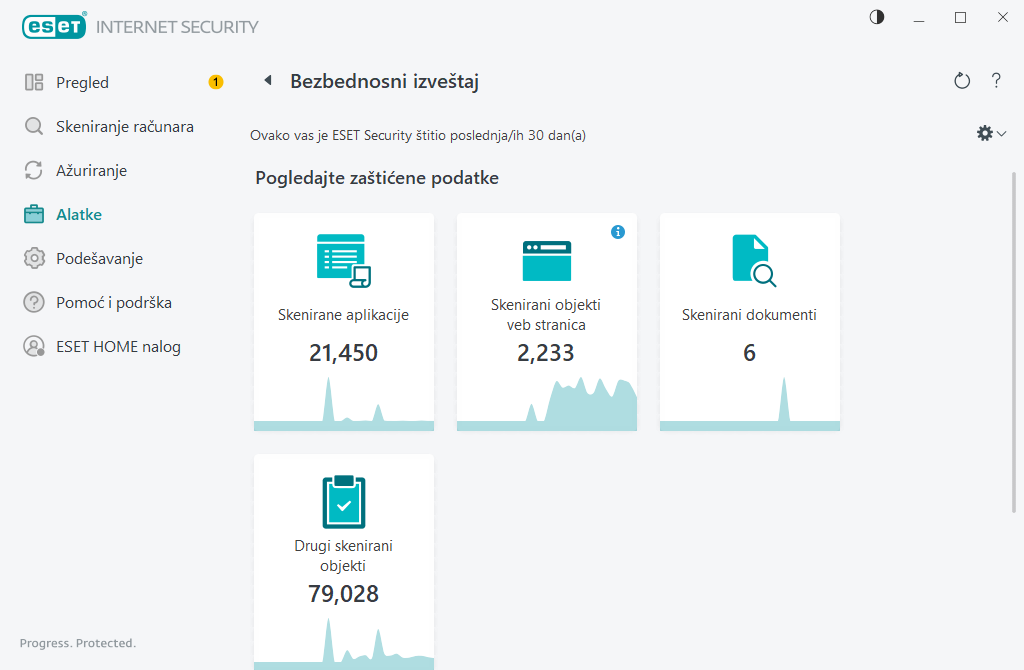The image size is (1024, 670).
Task: Close the ESET window
Action: (1002, 18)
